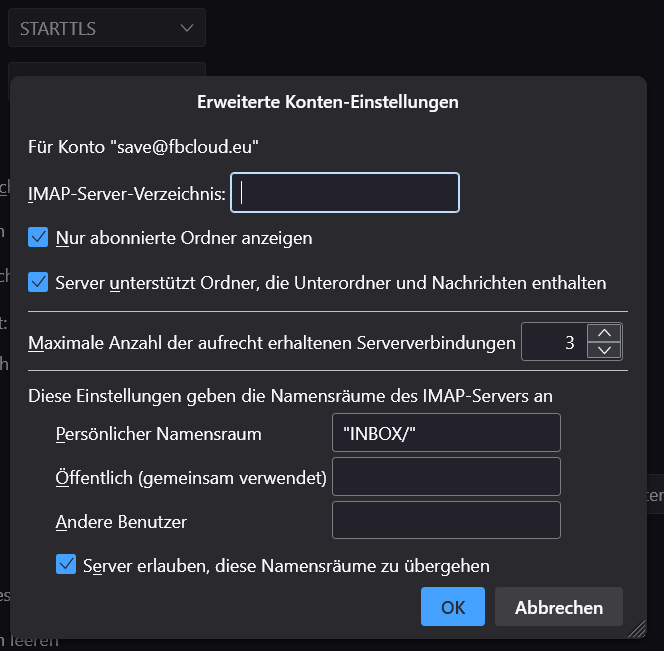
Task: Decrease maximum server connections with down arrow
Action: click(603, 350)
